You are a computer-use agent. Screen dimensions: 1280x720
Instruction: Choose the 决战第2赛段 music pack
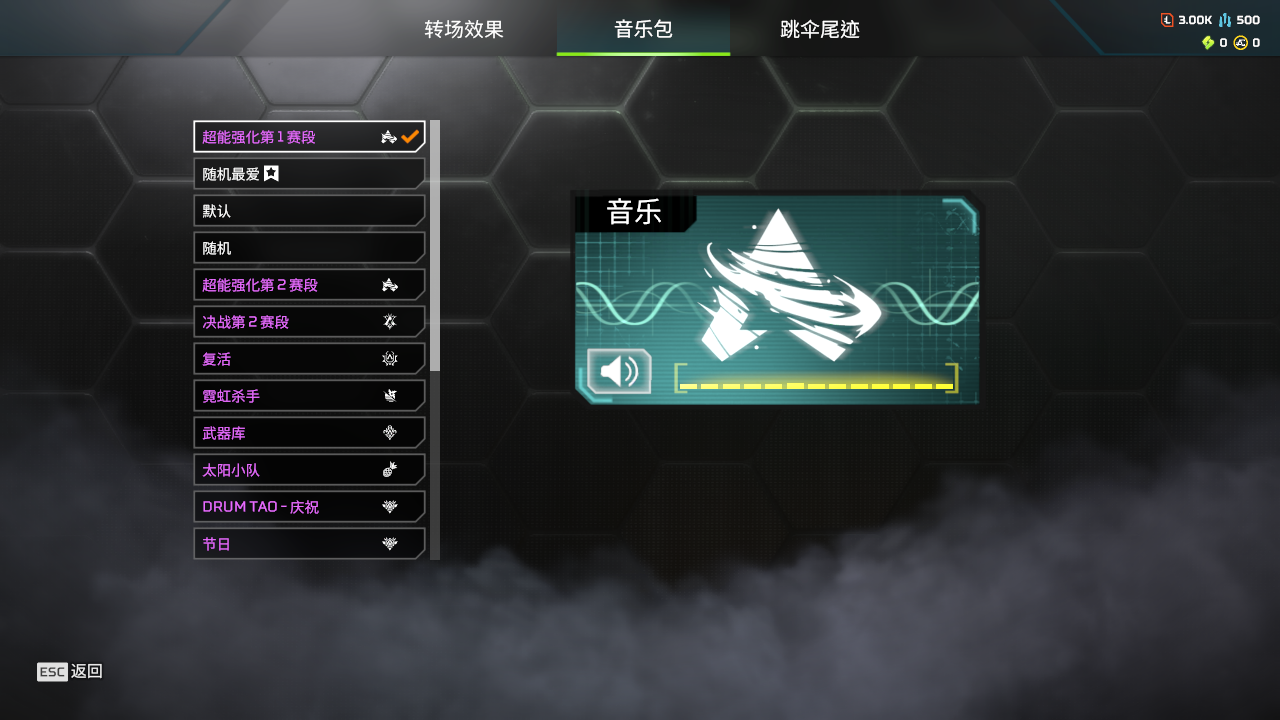coord(309,322)
